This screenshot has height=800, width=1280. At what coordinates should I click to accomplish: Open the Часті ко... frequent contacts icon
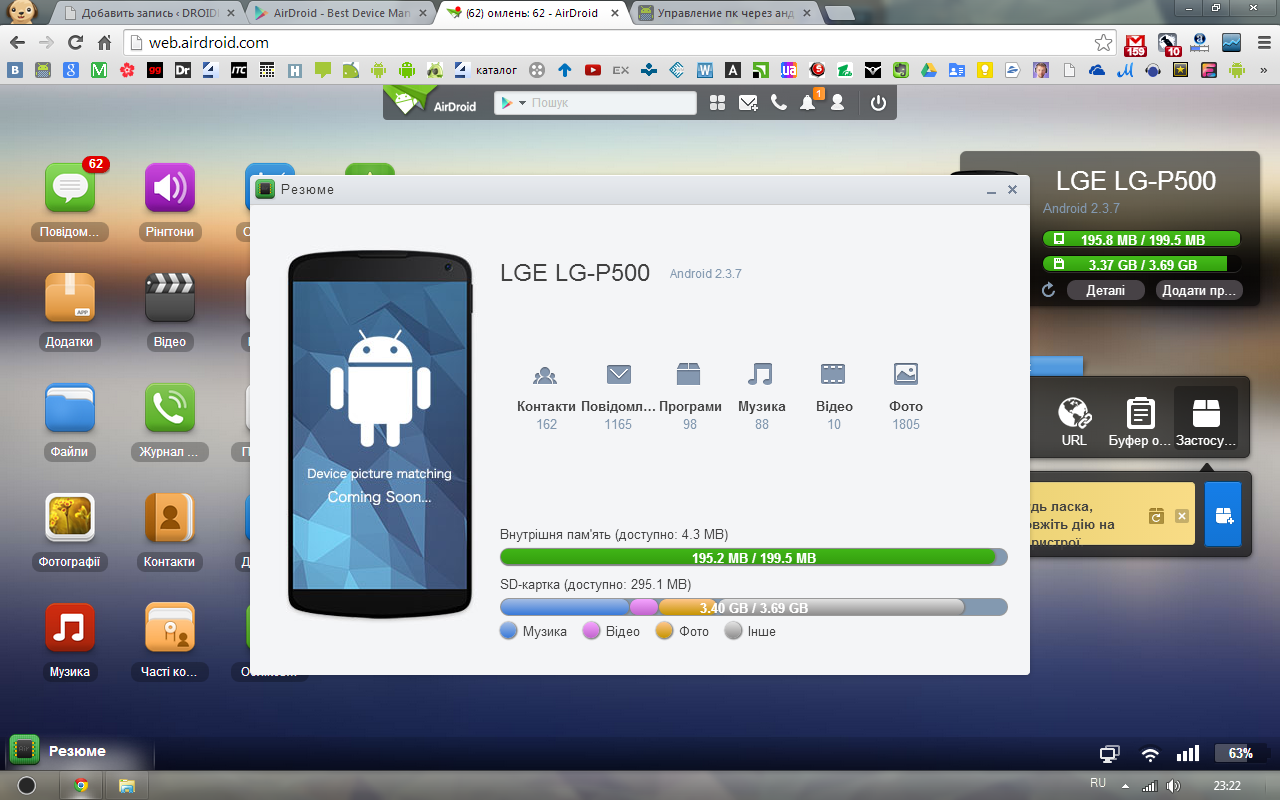pyautogui.click(x=170, y=629)
